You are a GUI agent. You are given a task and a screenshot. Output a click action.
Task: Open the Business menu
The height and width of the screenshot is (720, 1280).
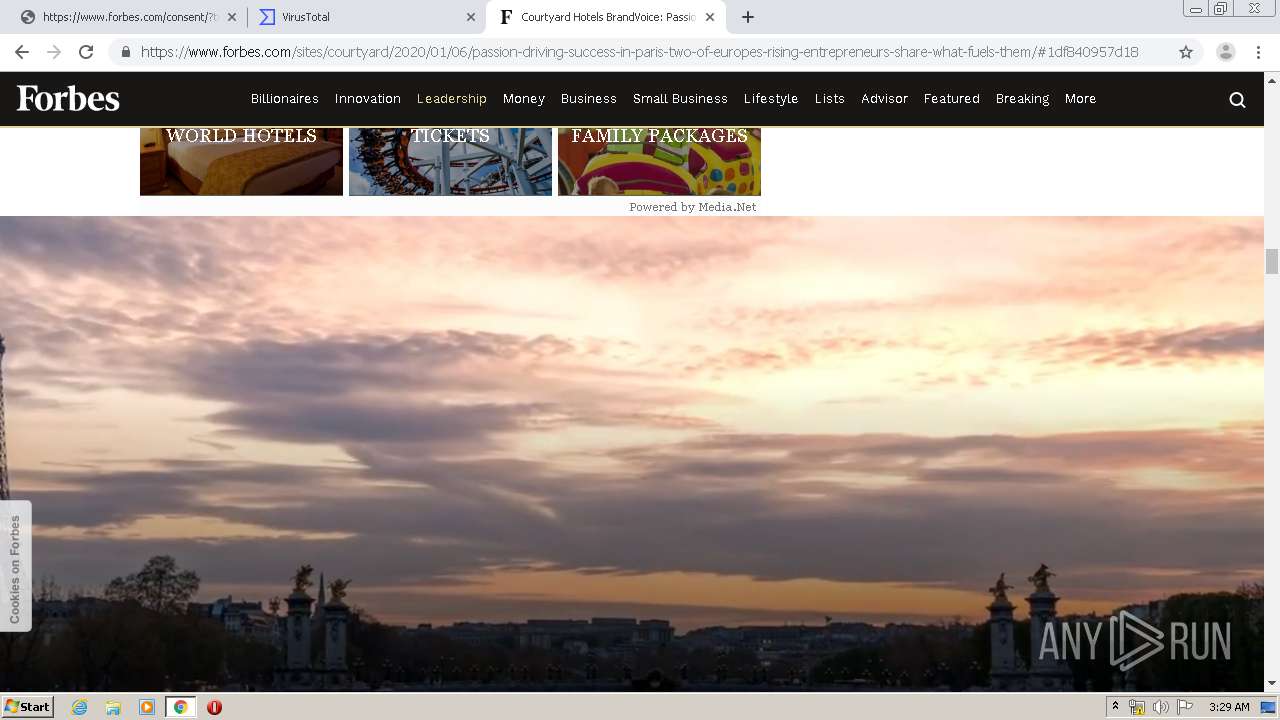click(589, 99)
